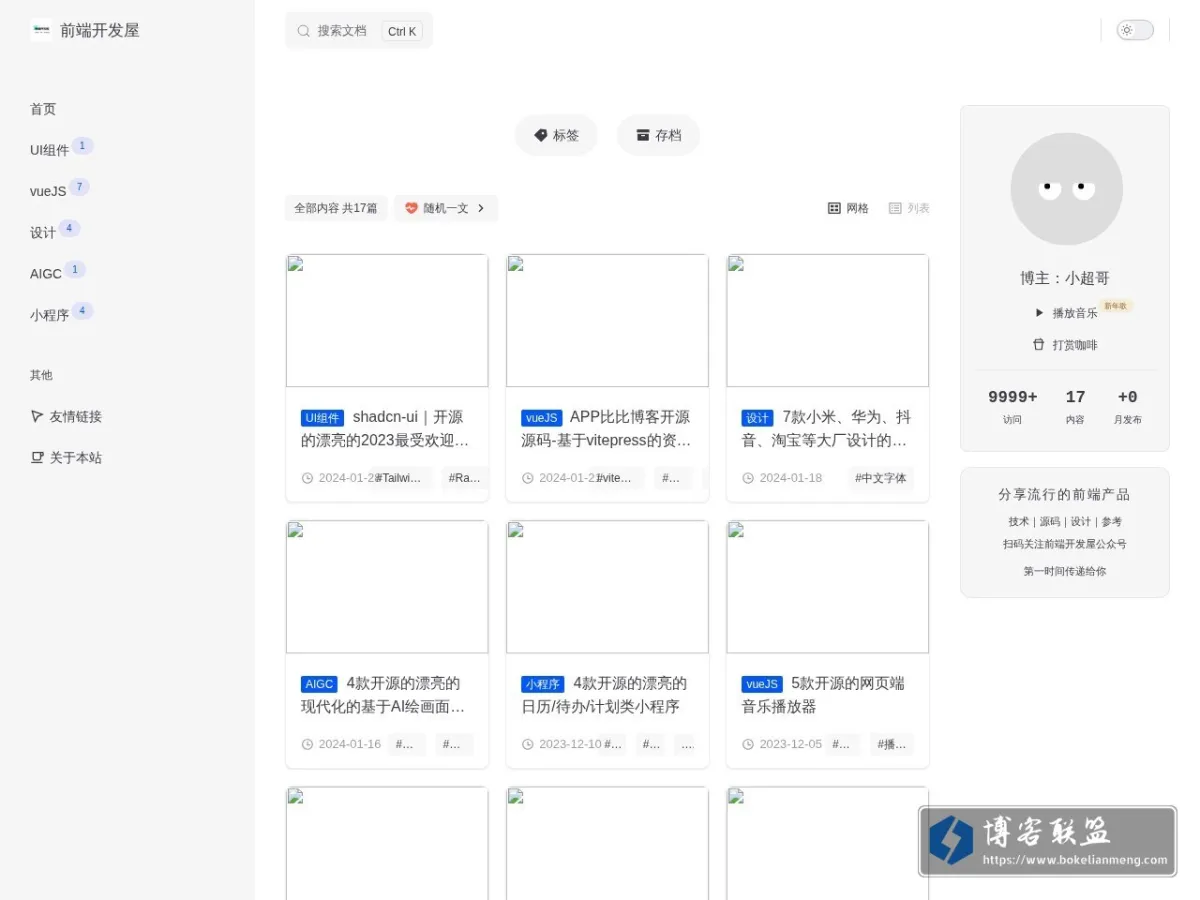Click the vueJS badge on the APP比比博客 card
Image resolution: width=1200 pixels, height=900 pixels.
tap(541, 418)
